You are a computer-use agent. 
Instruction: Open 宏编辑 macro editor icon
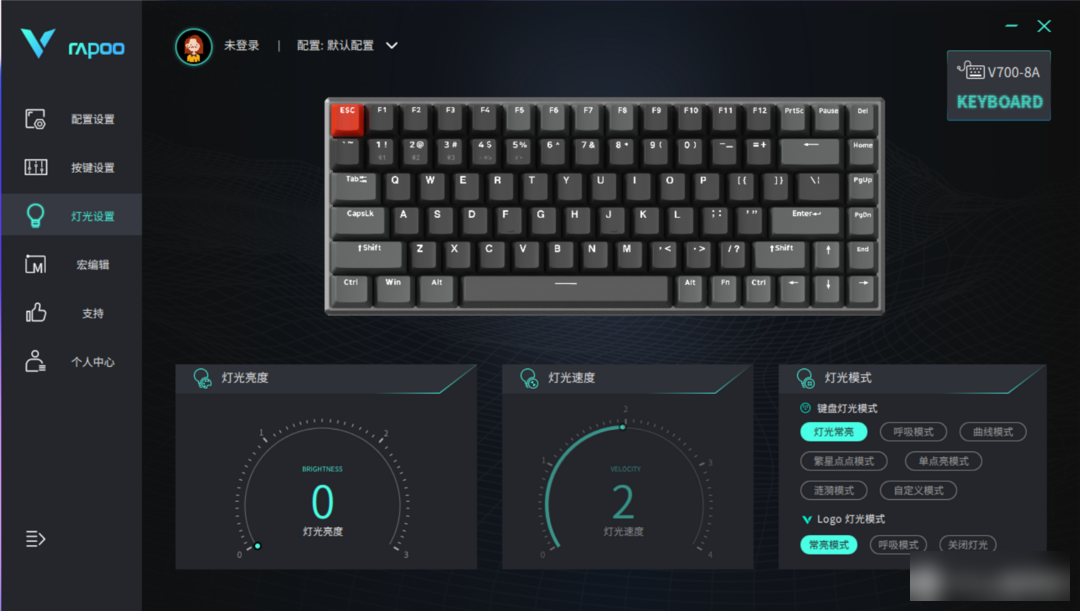[36, 265]
